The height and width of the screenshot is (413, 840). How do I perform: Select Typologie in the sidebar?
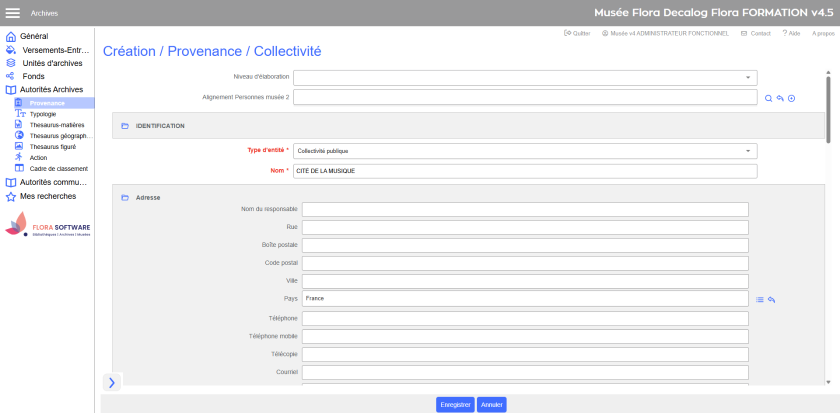[43, 114]
